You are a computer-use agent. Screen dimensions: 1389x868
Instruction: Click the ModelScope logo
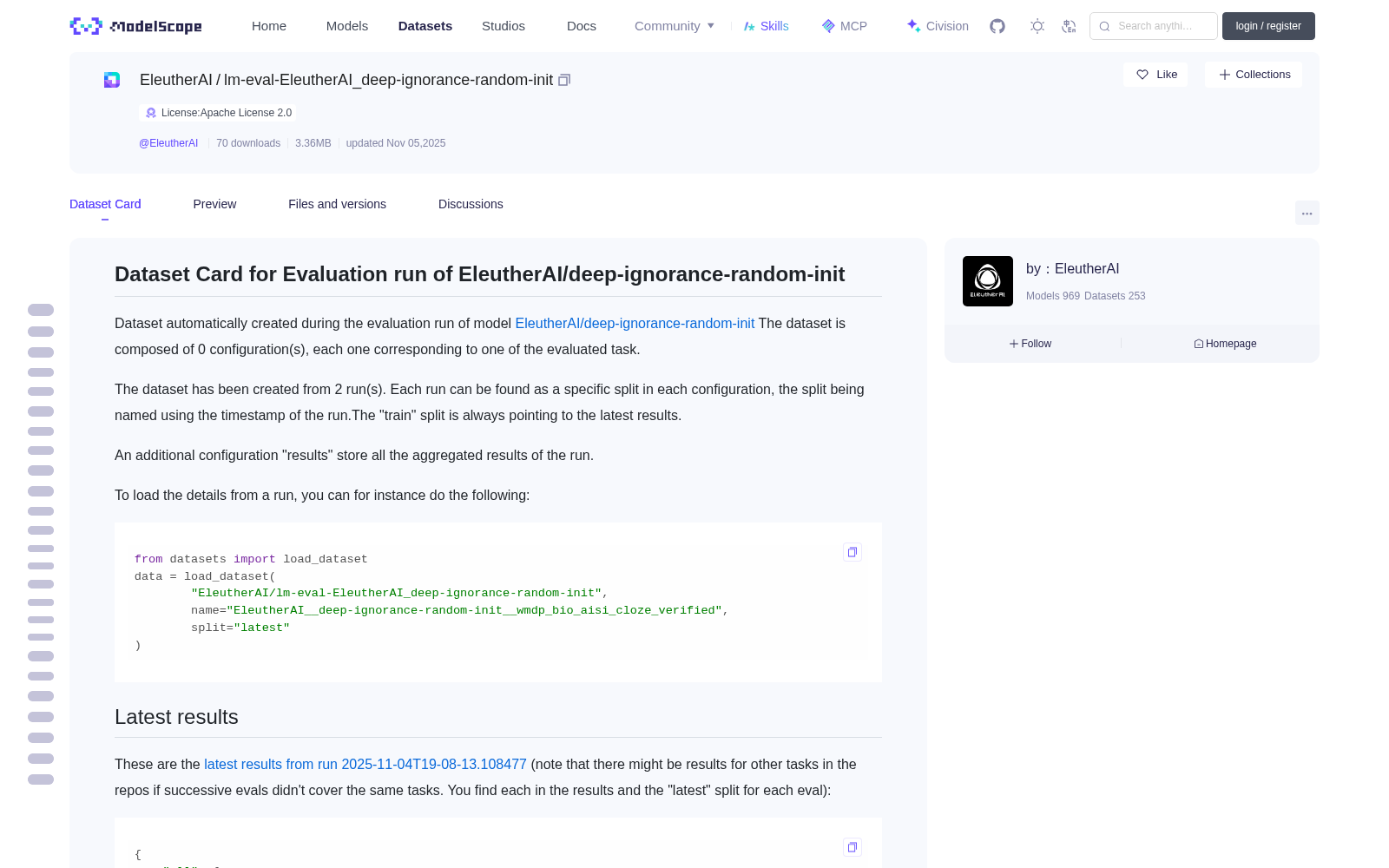[x=135, y=26]
